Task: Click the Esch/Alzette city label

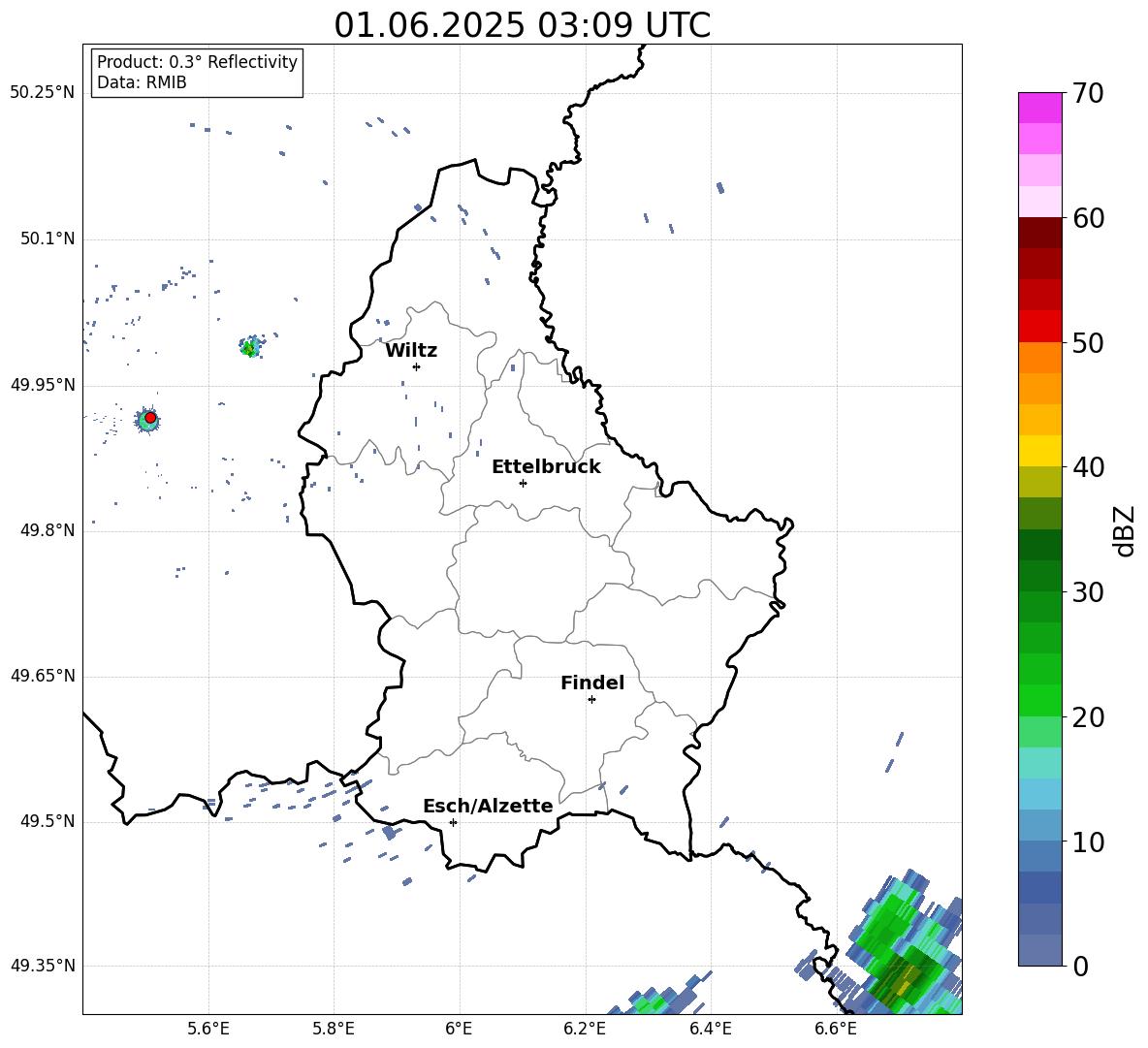Action: (x=488, y=806)
